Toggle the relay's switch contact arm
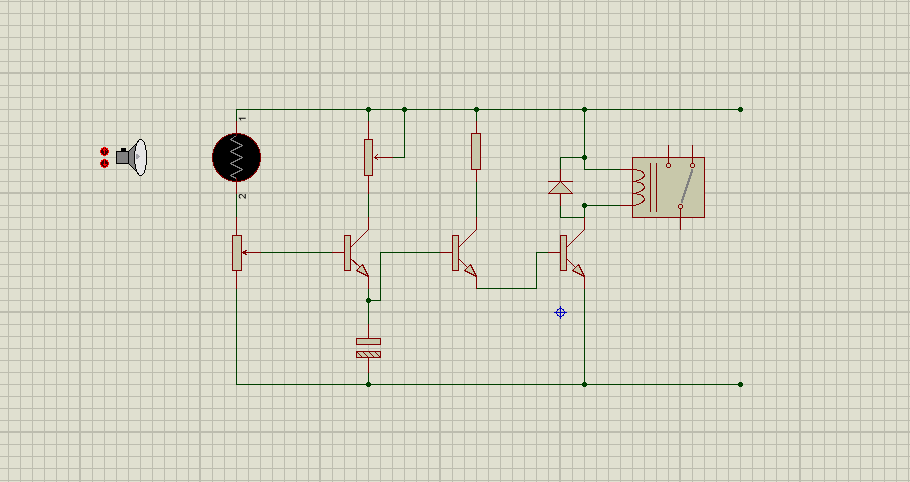 pos(687,186)
